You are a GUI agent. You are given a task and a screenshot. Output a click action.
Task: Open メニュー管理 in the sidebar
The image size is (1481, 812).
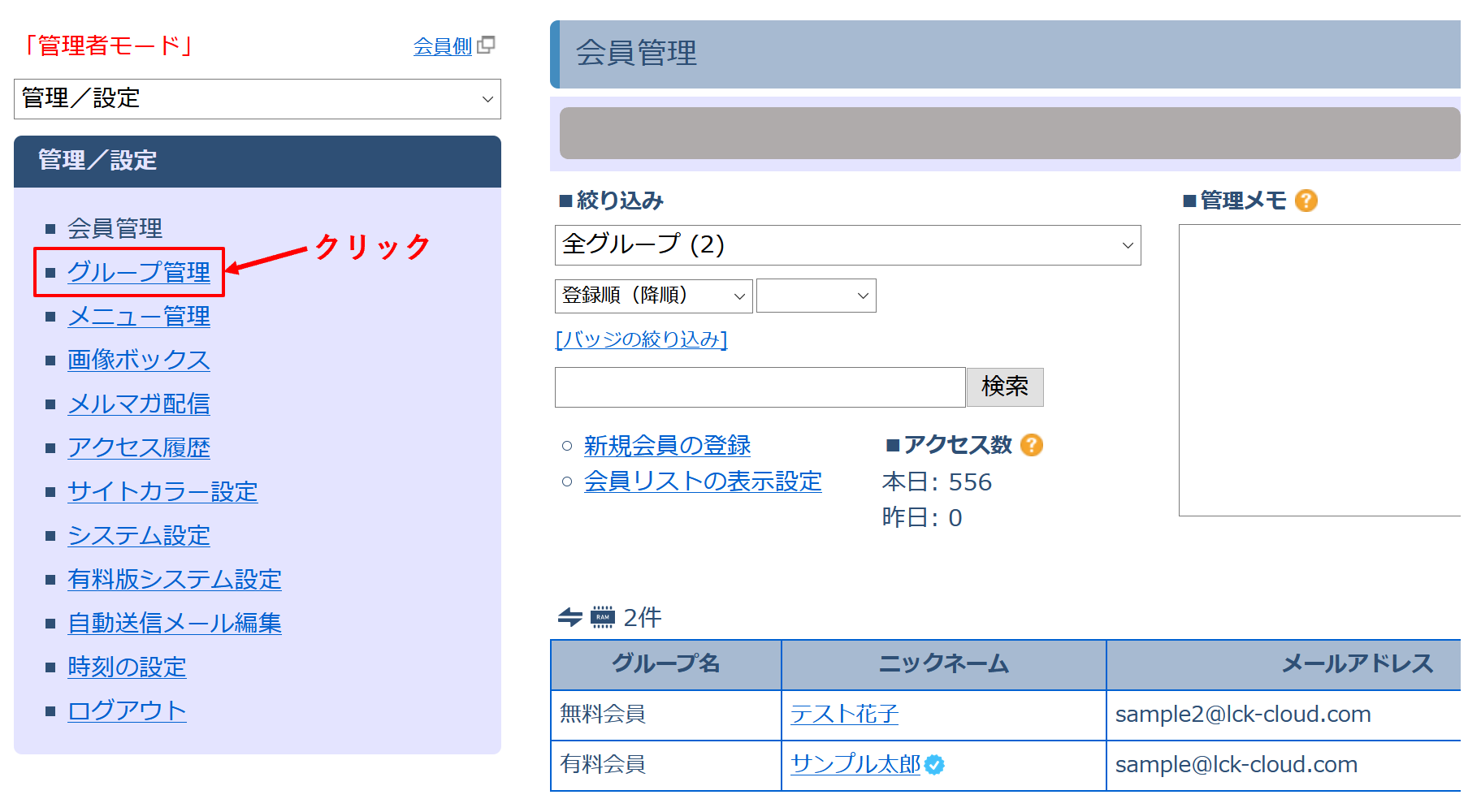139,316
